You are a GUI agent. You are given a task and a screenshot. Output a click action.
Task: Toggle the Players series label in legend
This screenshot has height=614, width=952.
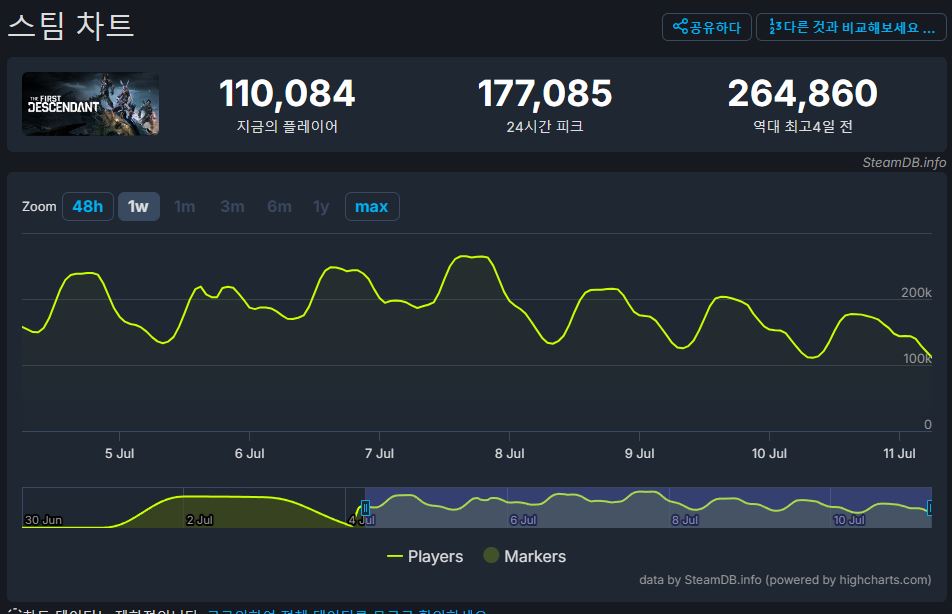(x=435, y=556)
